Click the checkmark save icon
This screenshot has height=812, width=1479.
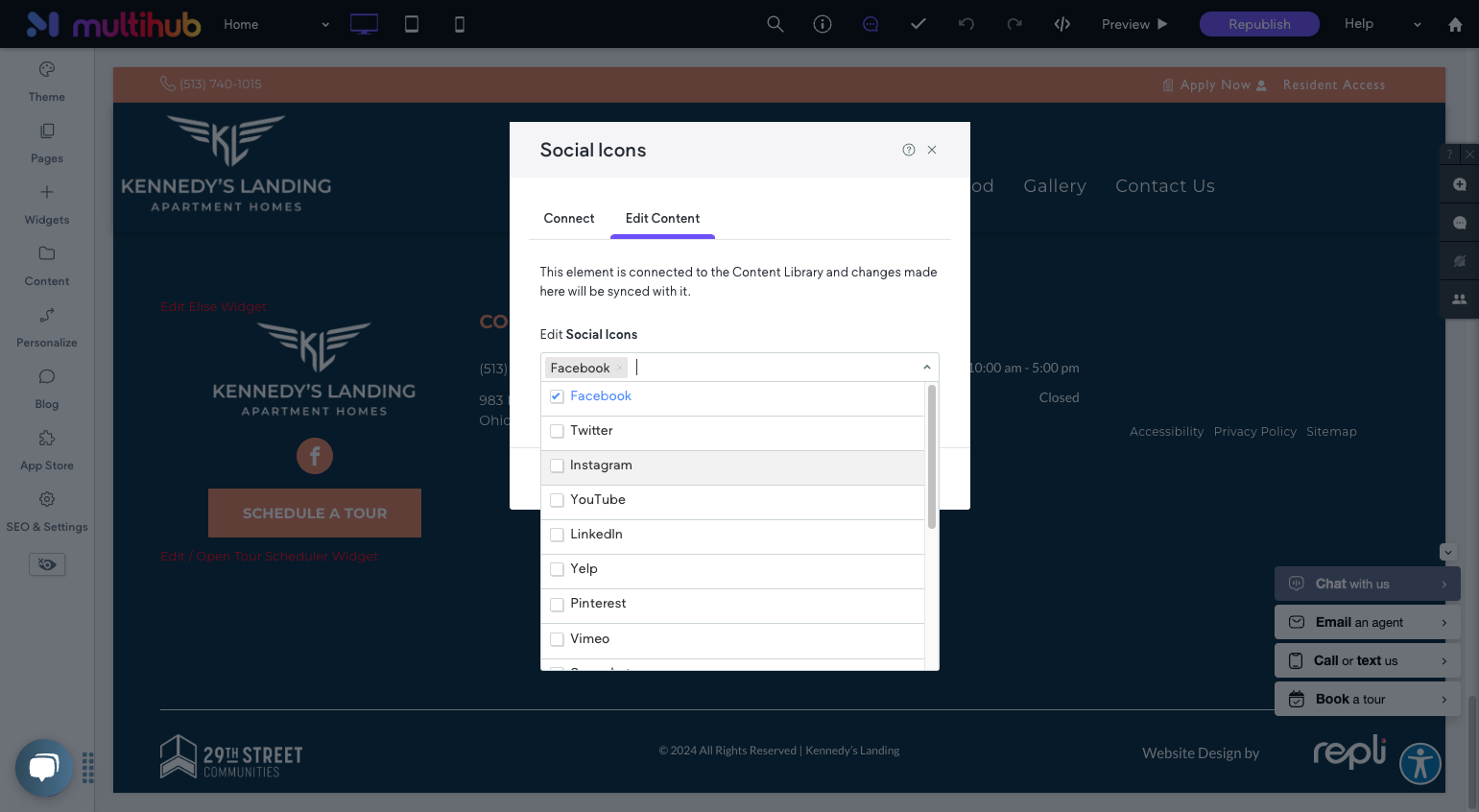[x=918, y=24]
